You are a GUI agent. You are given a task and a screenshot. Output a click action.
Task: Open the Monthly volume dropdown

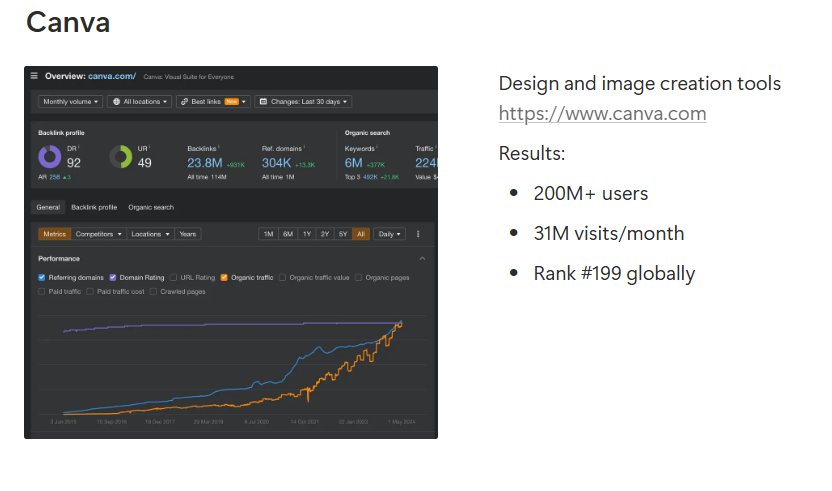point(70,101)
